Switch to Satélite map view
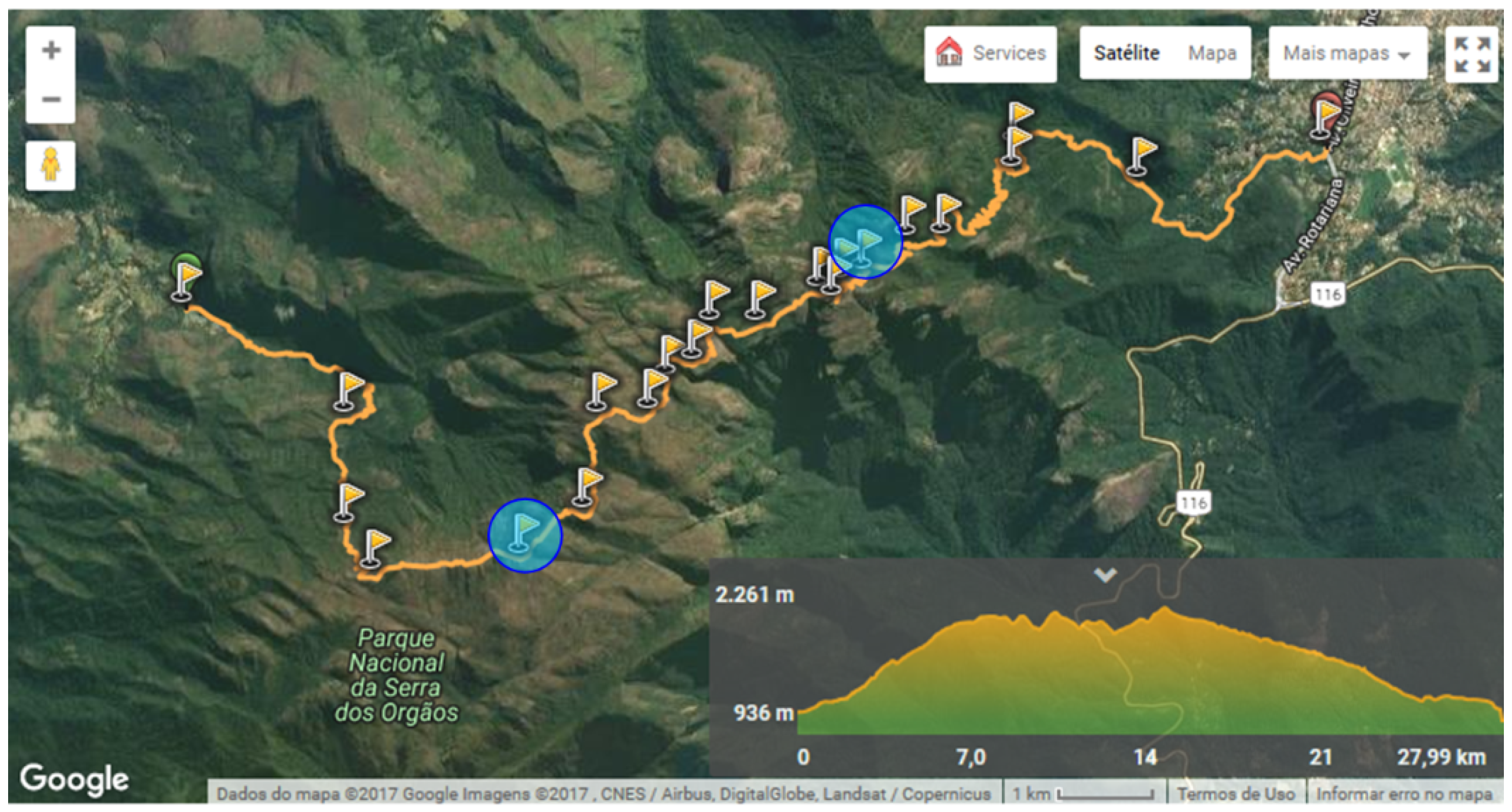Viewport: 1512px width, 812px height. pyautogui.click(x=1126, y=54)
